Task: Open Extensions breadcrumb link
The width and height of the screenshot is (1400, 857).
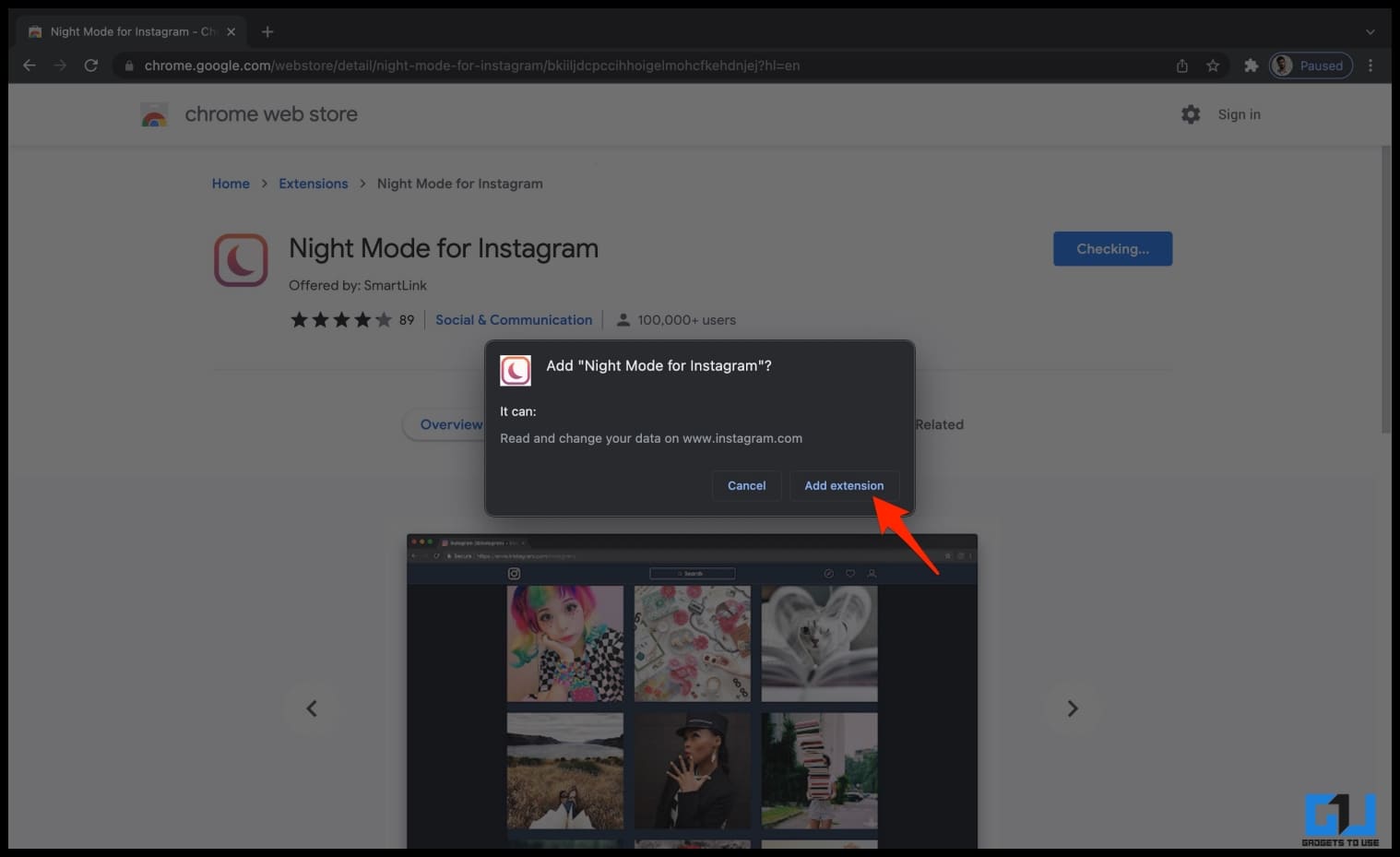Action: pos(314,184)
